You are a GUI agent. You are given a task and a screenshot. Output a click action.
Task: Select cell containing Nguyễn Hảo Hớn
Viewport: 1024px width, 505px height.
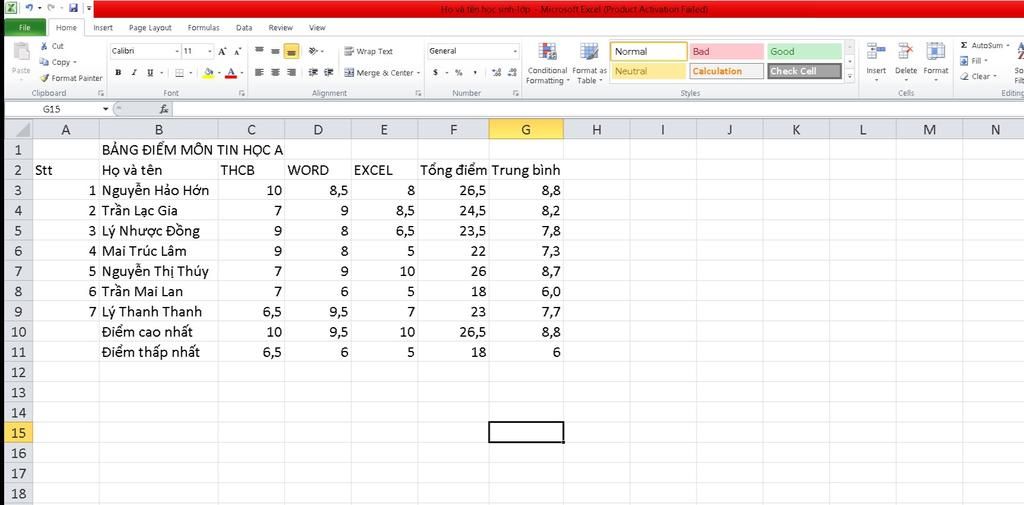(x=159, y=190)
